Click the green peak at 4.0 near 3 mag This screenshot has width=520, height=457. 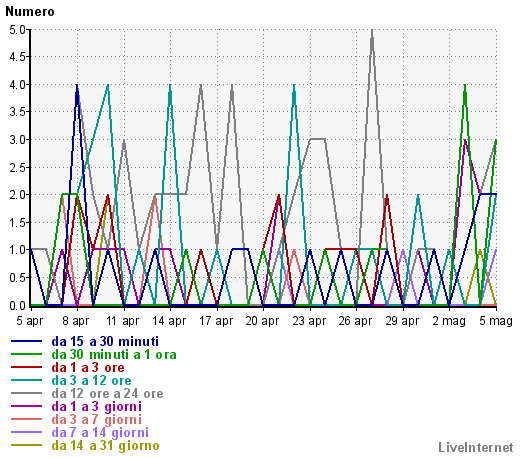click(465, 86)
